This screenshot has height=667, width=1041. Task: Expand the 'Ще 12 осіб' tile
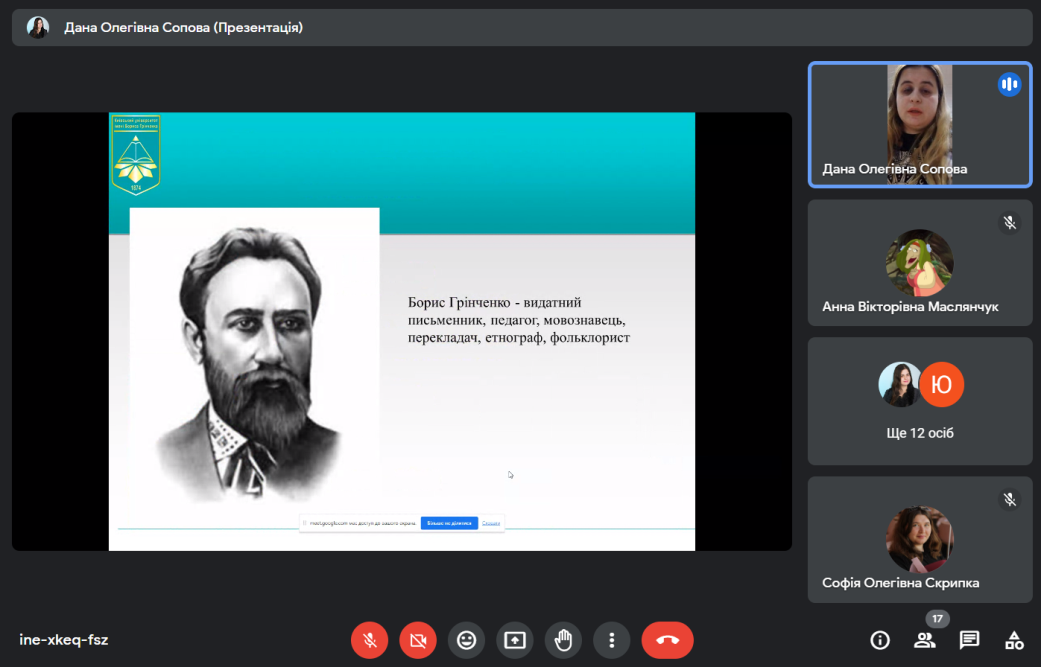coord(919,401)
